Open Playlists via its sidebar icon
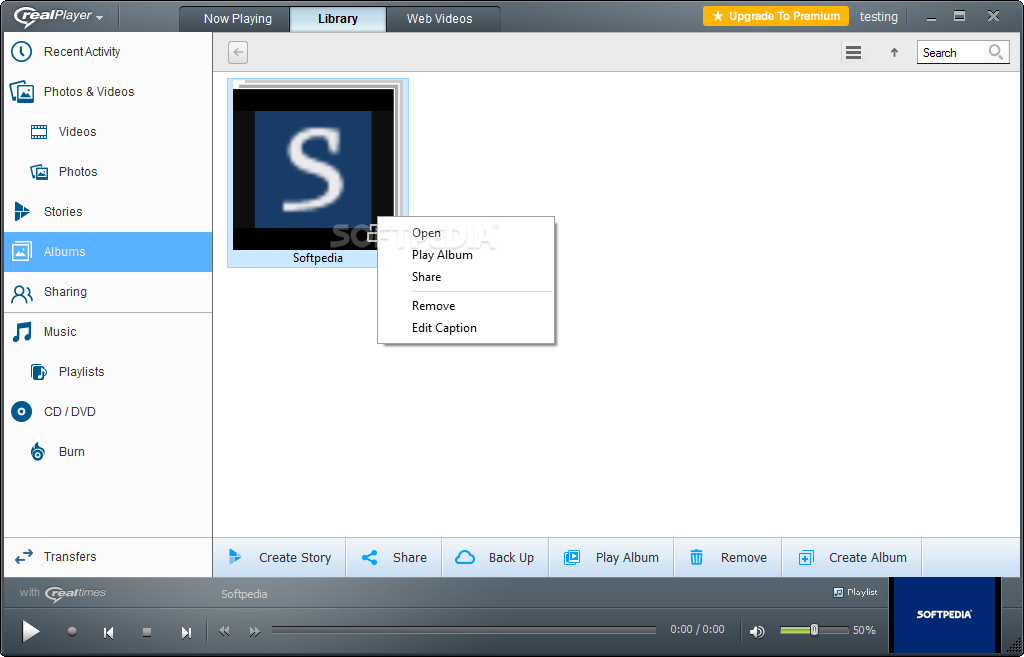1024x657 pixels. pyautogui.click(x=39, y=372)
